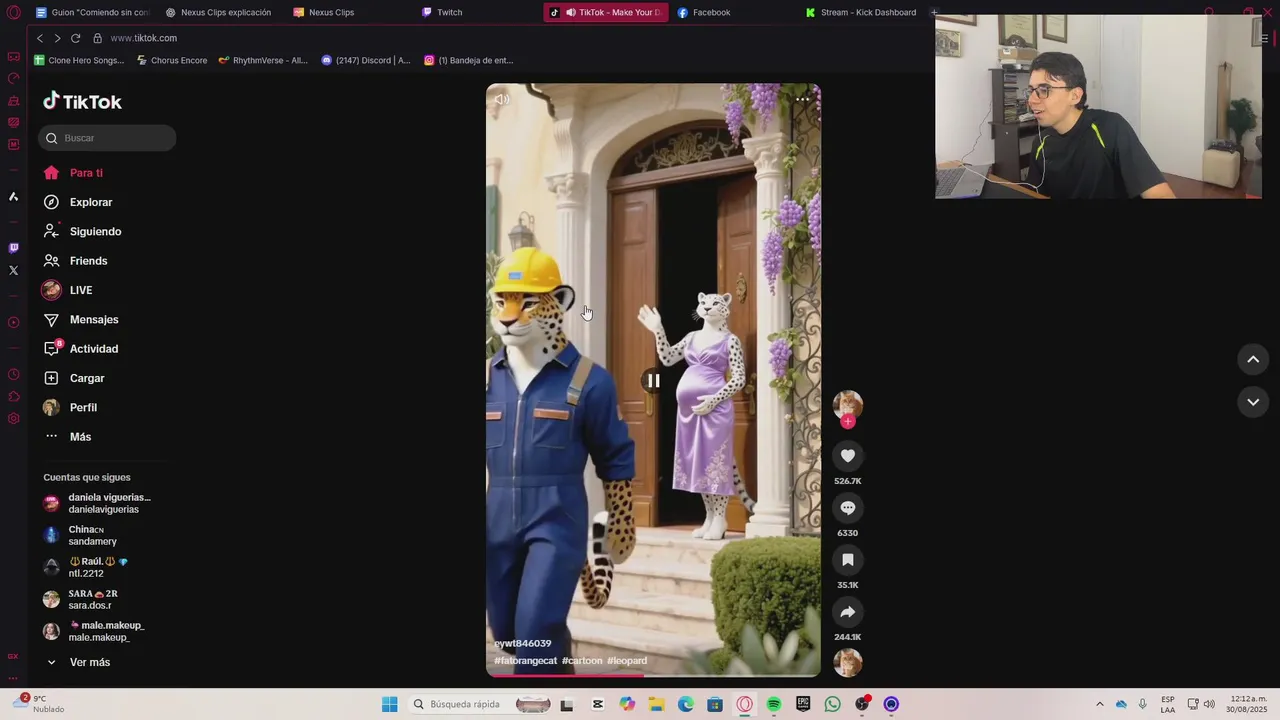Share the video with the arrow icon
Screen dimensions: 1280x720
pos(848,612)
